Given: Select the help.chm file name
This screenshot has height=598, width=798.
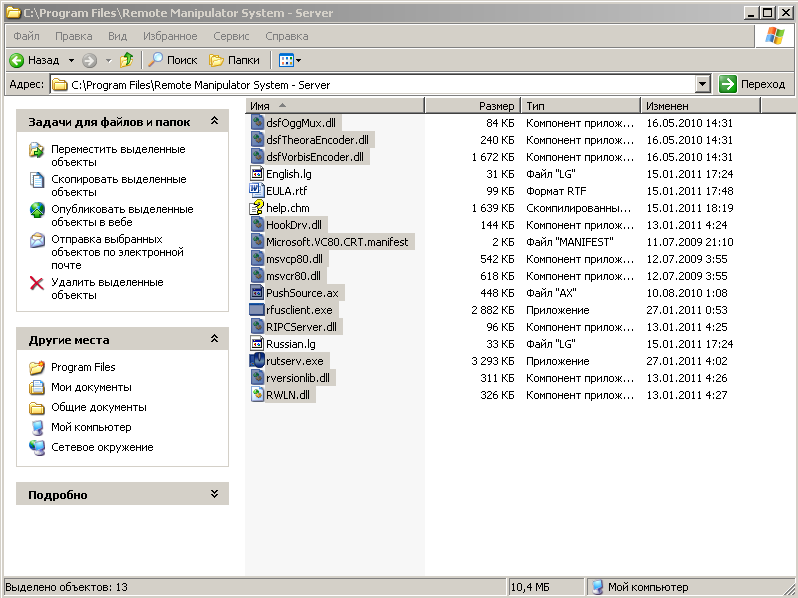Looking at the screenshot, I should pyautogui.click(x=288, y=208).
